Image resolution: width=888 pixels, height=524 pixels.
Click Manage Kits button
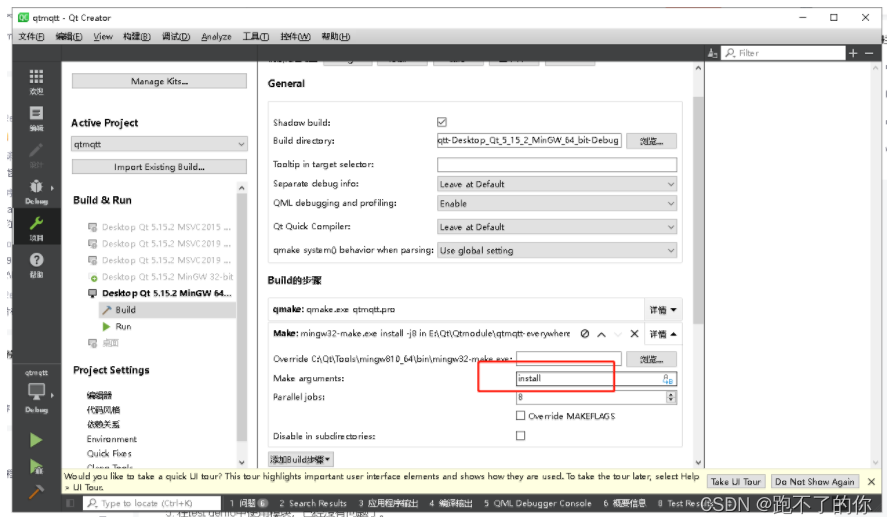pyautogui.click(x=159, y=81)
